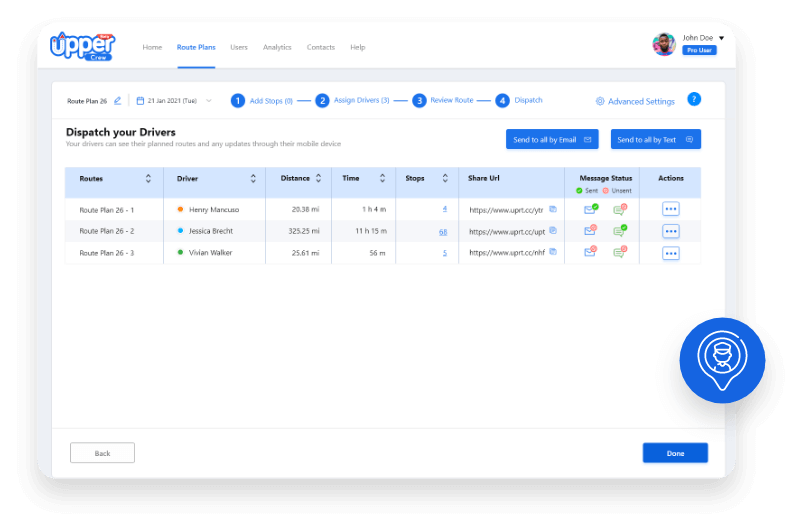Click the email status icon for Route Plan 26 - 1

[590, 209]
